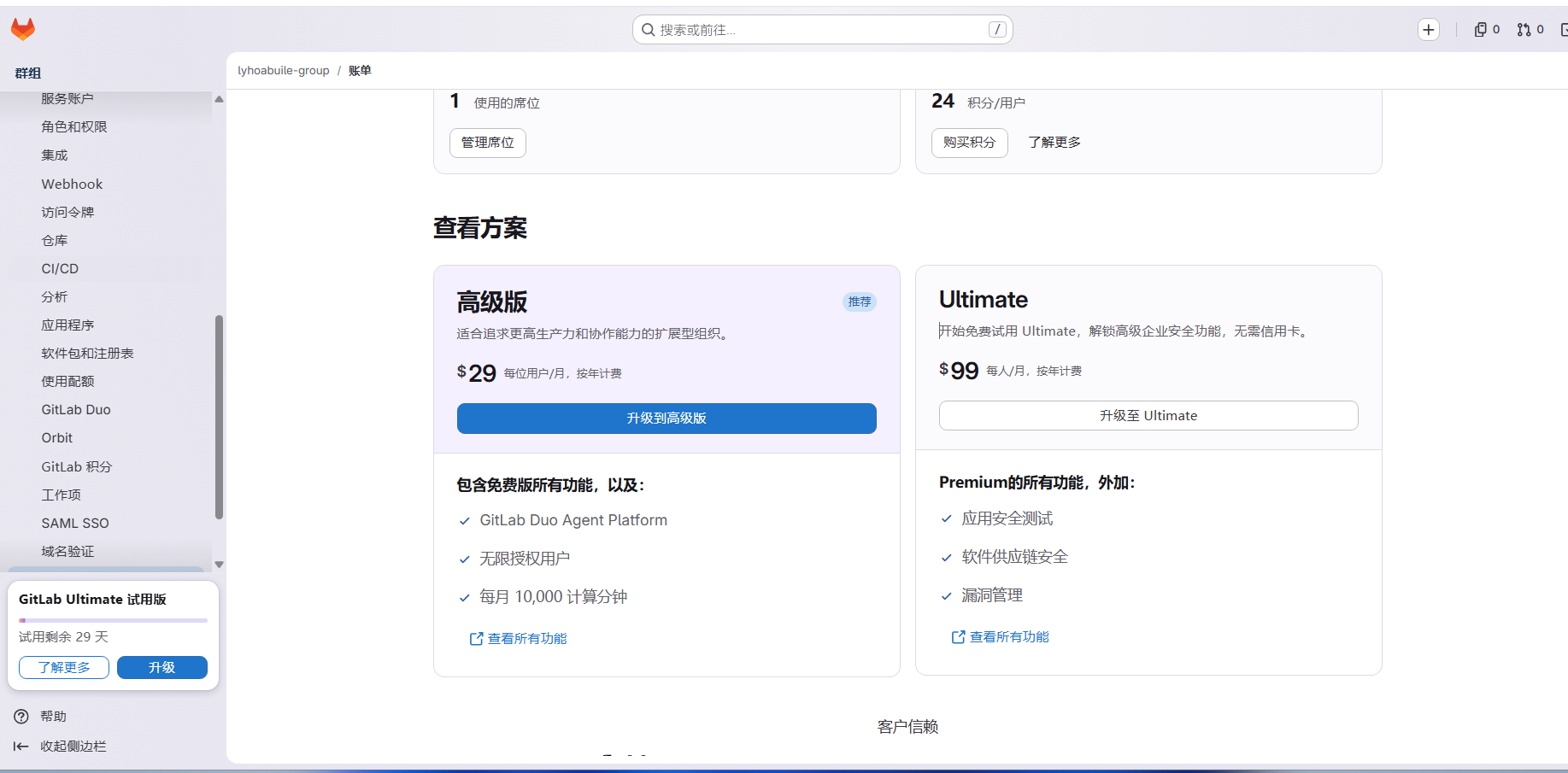Click the 管理席位 button
This screenshot has height=773, width=1568.
coord(488,143)
